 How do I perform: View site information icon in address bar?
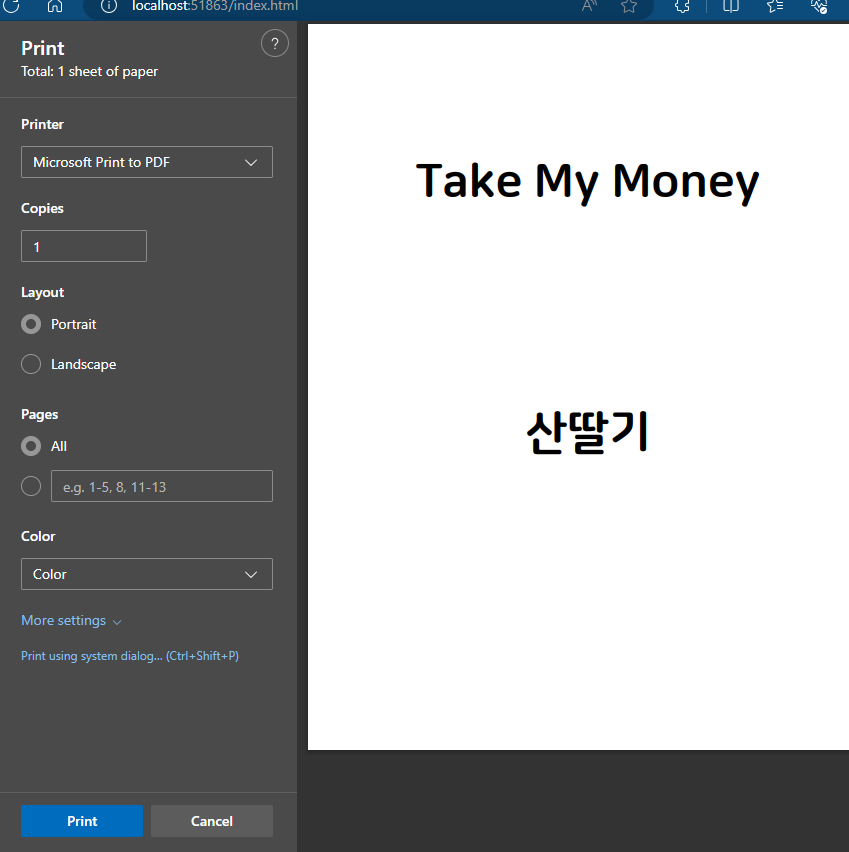111,6
